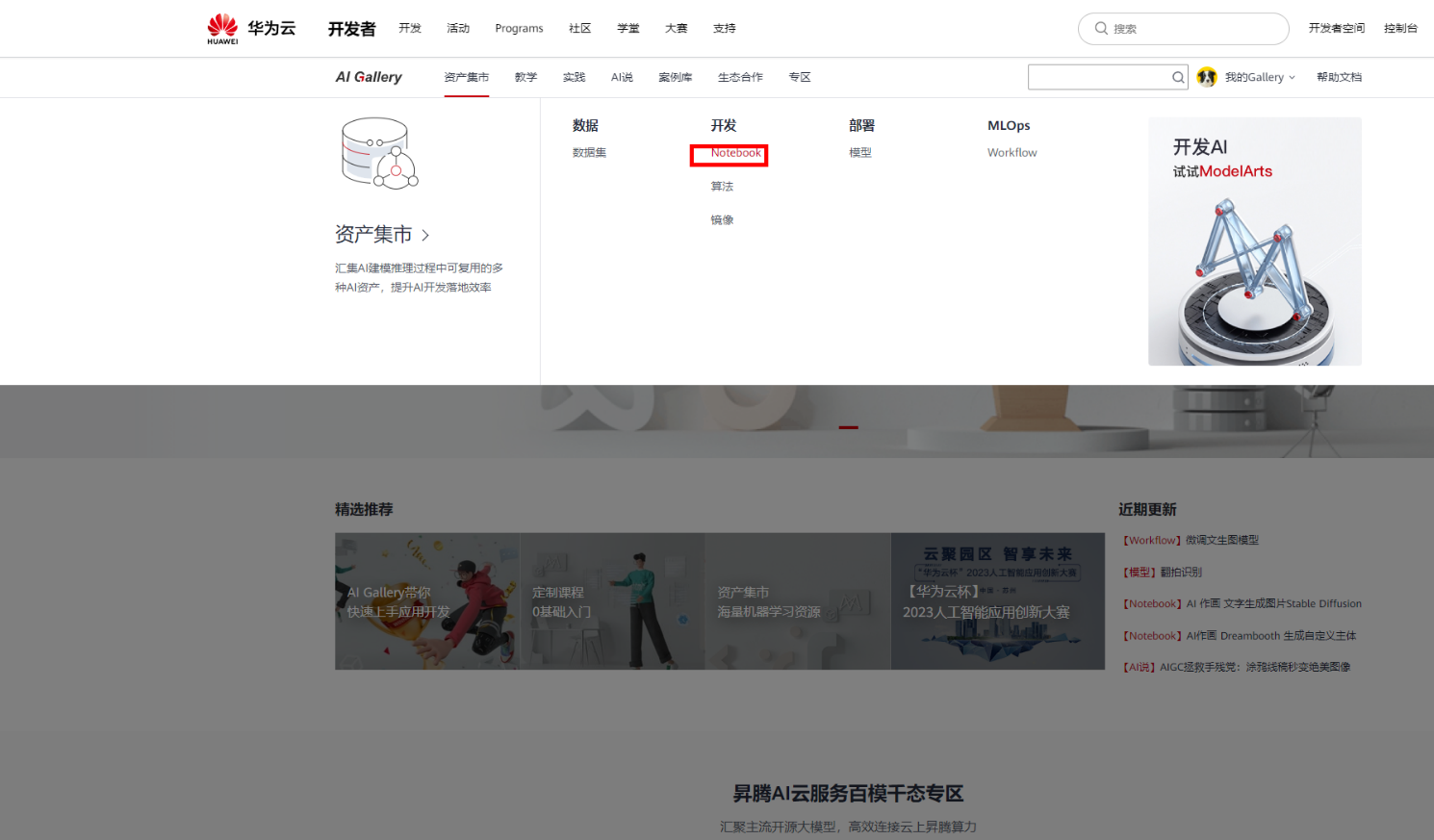Click the carousel indicator below the banner
This screenshot has width=1434, height=840.
(x=848, y=427)
